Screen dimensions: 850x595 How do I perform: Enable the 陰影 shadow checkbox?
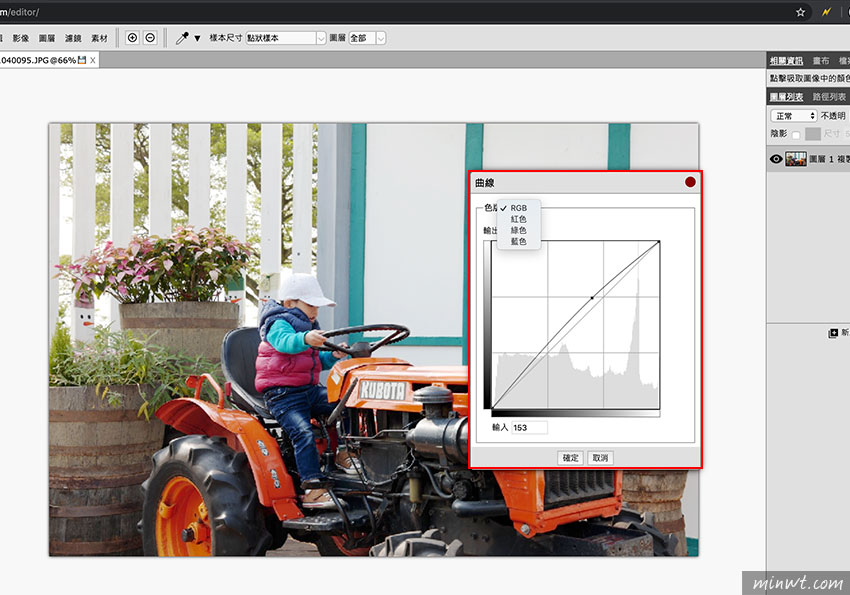[796, 134]
